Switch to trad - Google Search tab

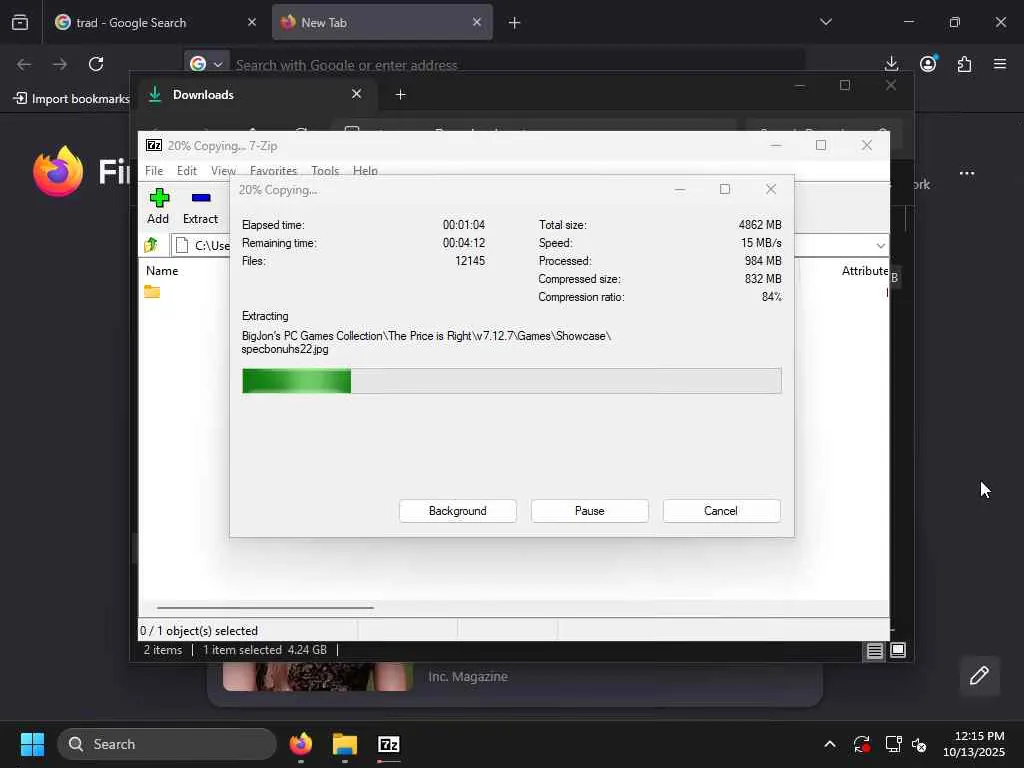tap(155, 22)
